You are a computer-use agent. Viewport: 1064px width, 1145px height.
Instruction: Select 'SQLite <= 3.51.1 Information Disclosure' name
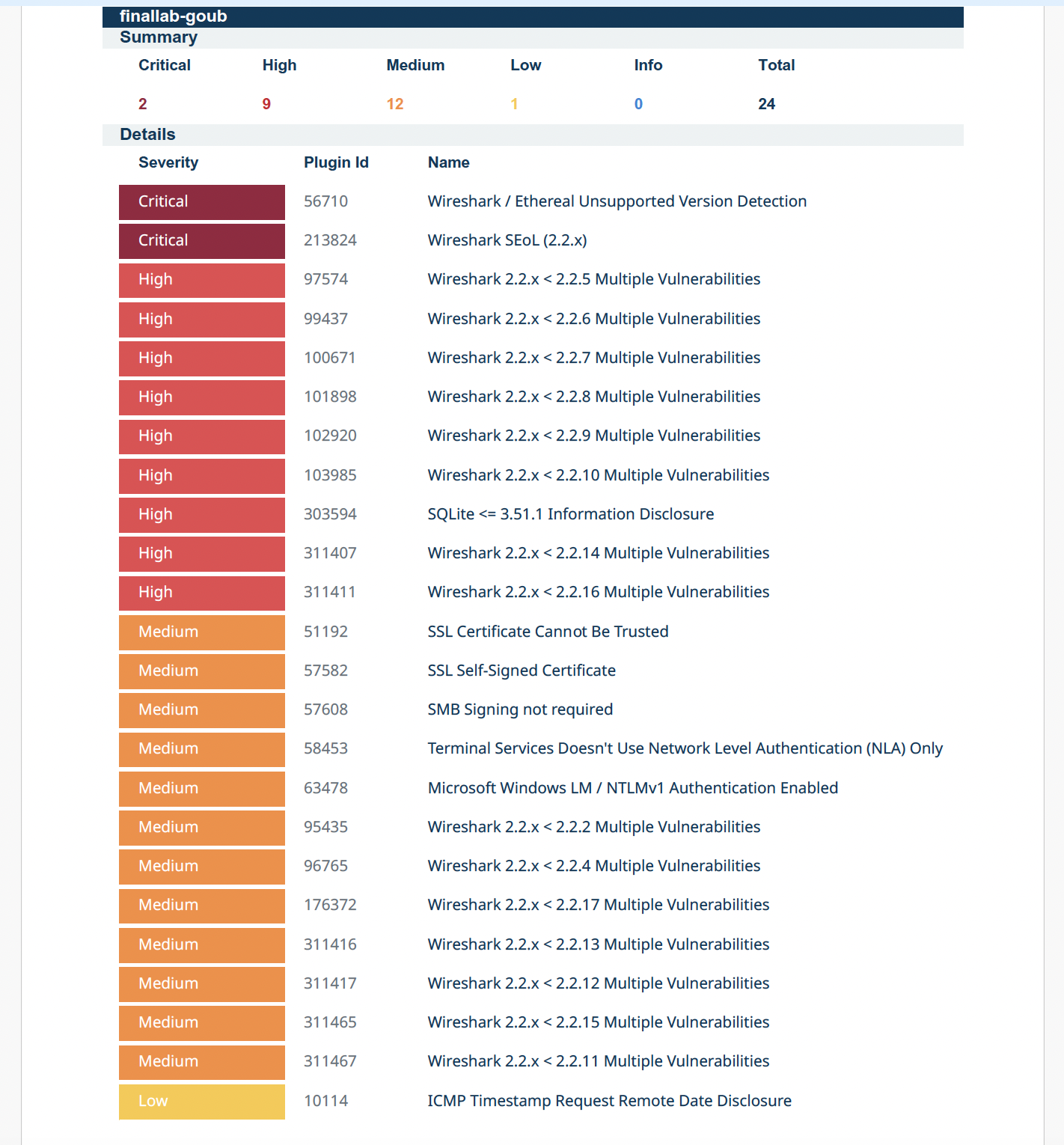pyautogui.click(x=571, y=514)
